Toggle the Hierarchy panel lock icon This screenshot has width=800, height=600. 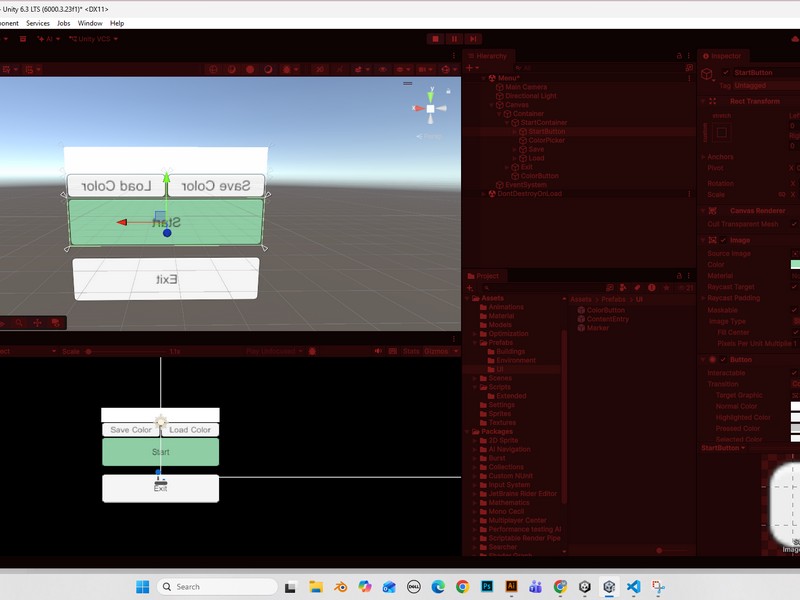pyautogui.click(x=679, y=56)
